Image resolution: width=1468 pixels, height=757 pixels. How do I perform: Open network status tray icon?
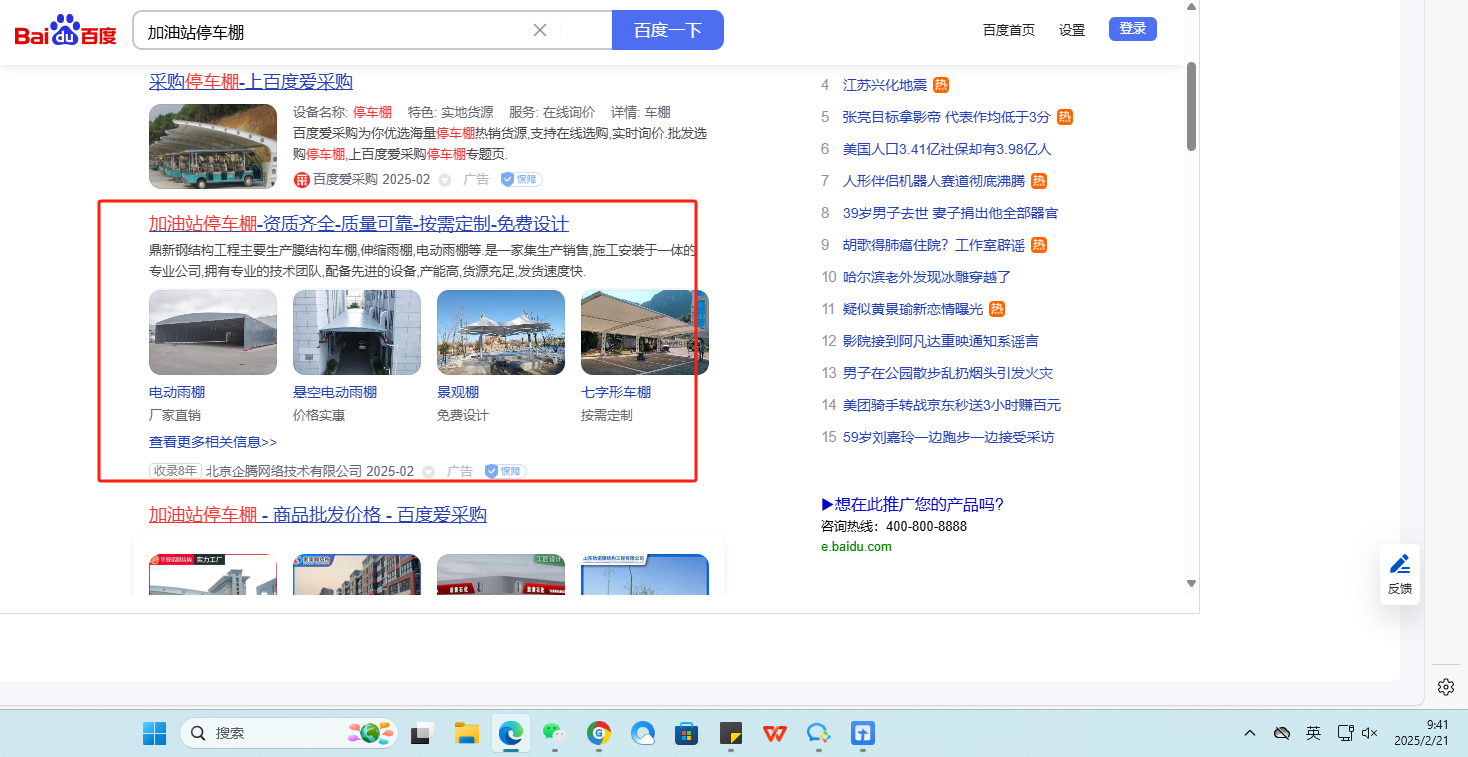[1345, 733]
